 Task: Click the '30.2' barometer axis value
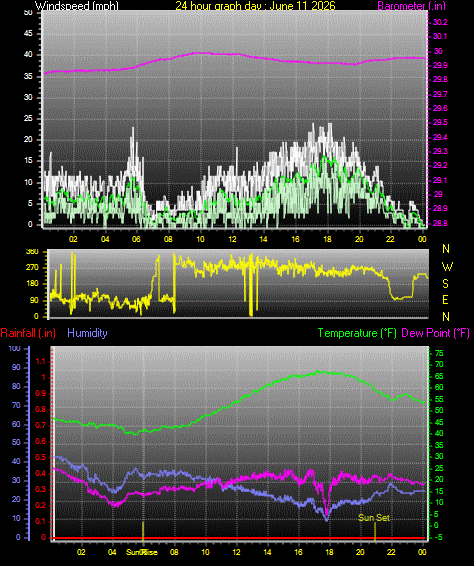pyautogui.click(x=440, y=22)
